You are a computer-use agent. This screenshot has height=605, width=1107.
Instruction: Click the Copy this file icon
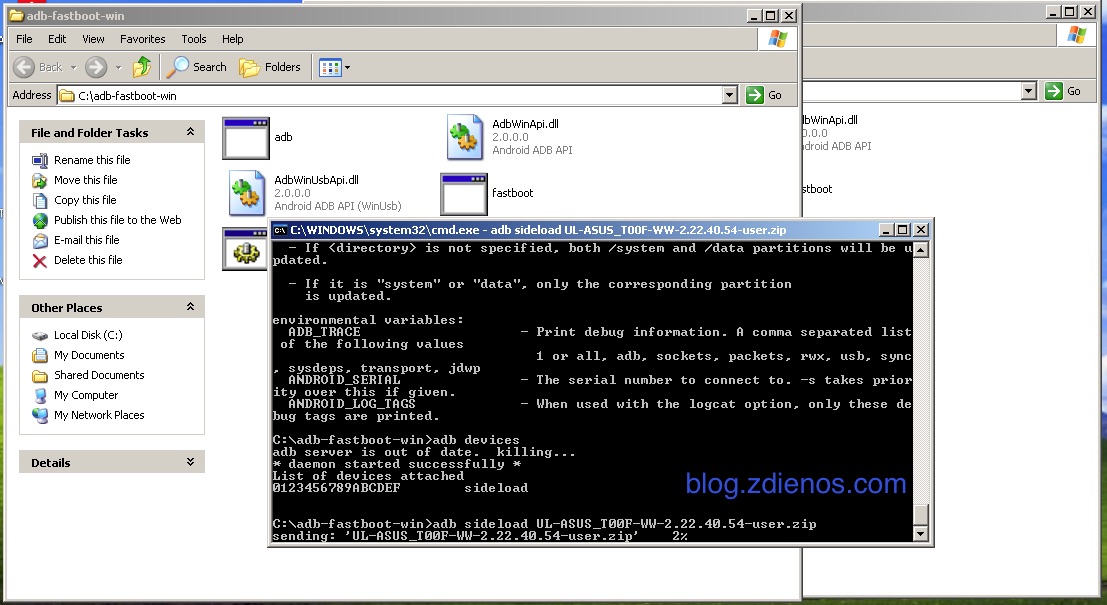pyautogui.click(x=40, y=200)
